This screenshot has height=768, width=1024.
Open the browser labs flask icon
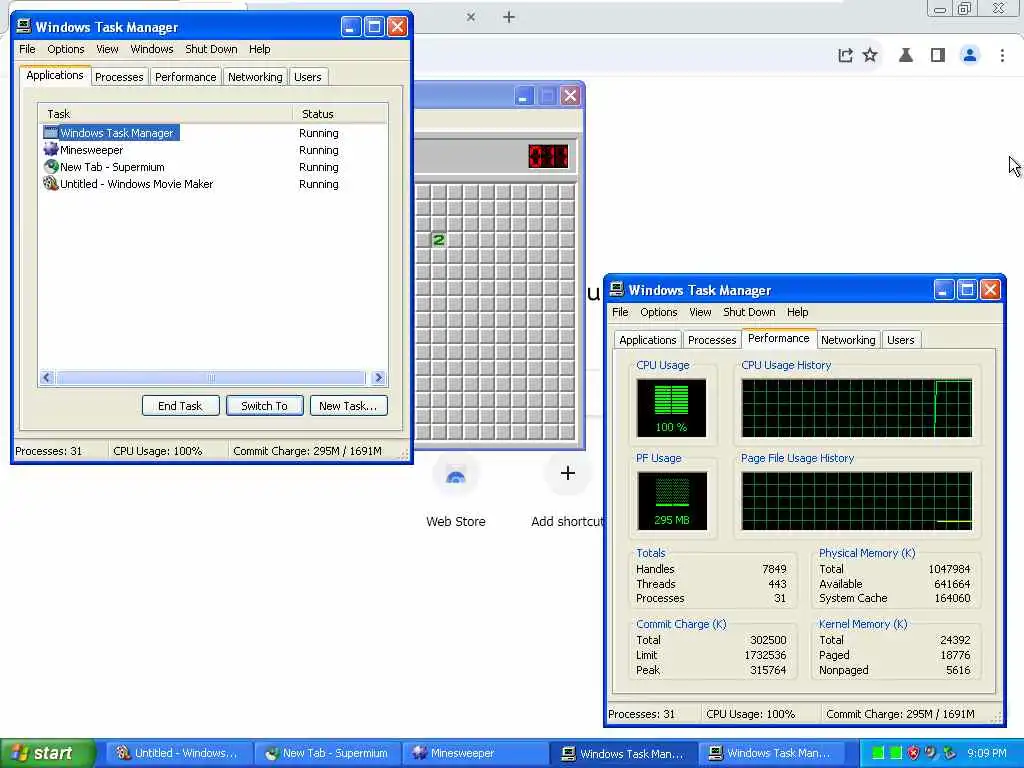(906, 56)
